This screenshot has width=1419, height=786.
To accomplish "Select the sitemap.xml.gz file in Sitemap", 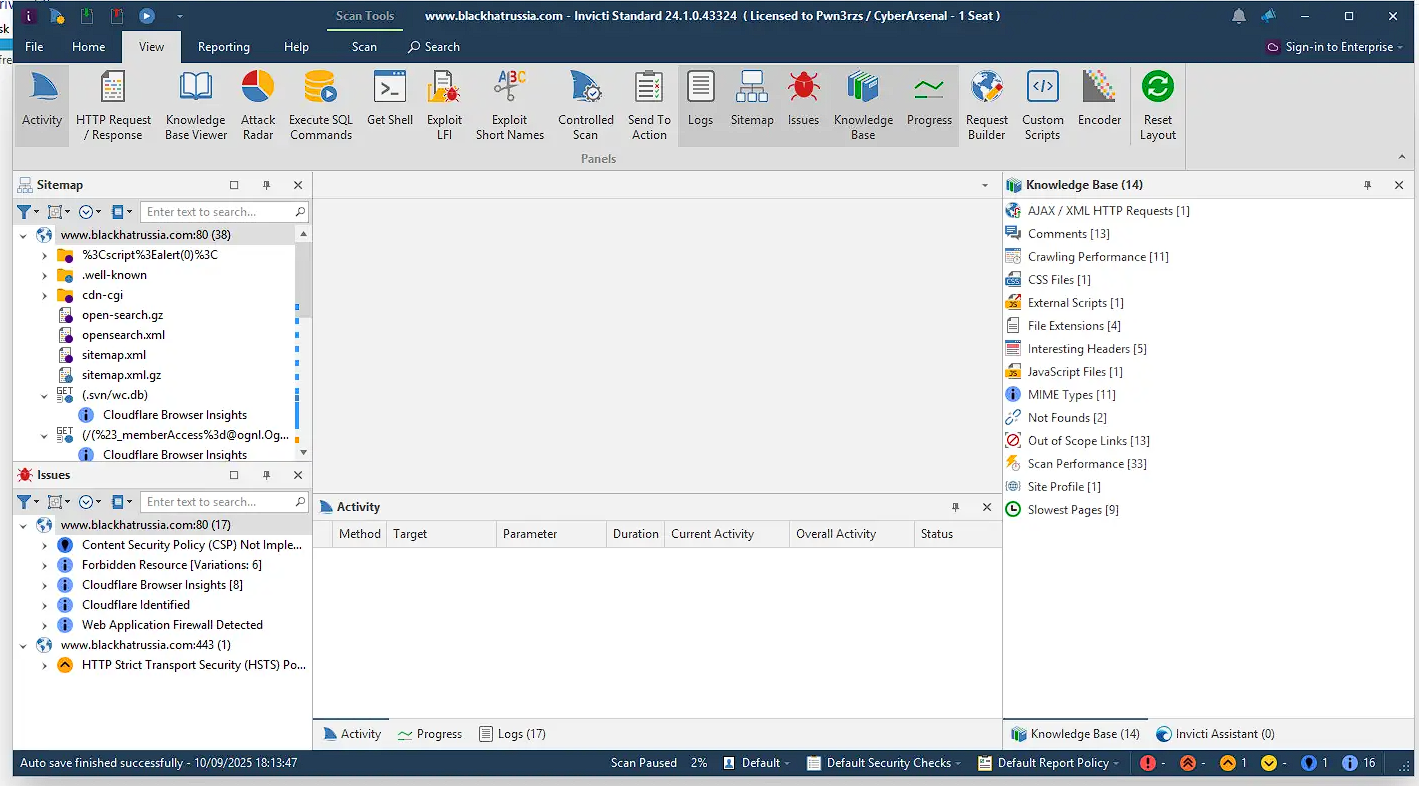I will [x=121, y=375].
